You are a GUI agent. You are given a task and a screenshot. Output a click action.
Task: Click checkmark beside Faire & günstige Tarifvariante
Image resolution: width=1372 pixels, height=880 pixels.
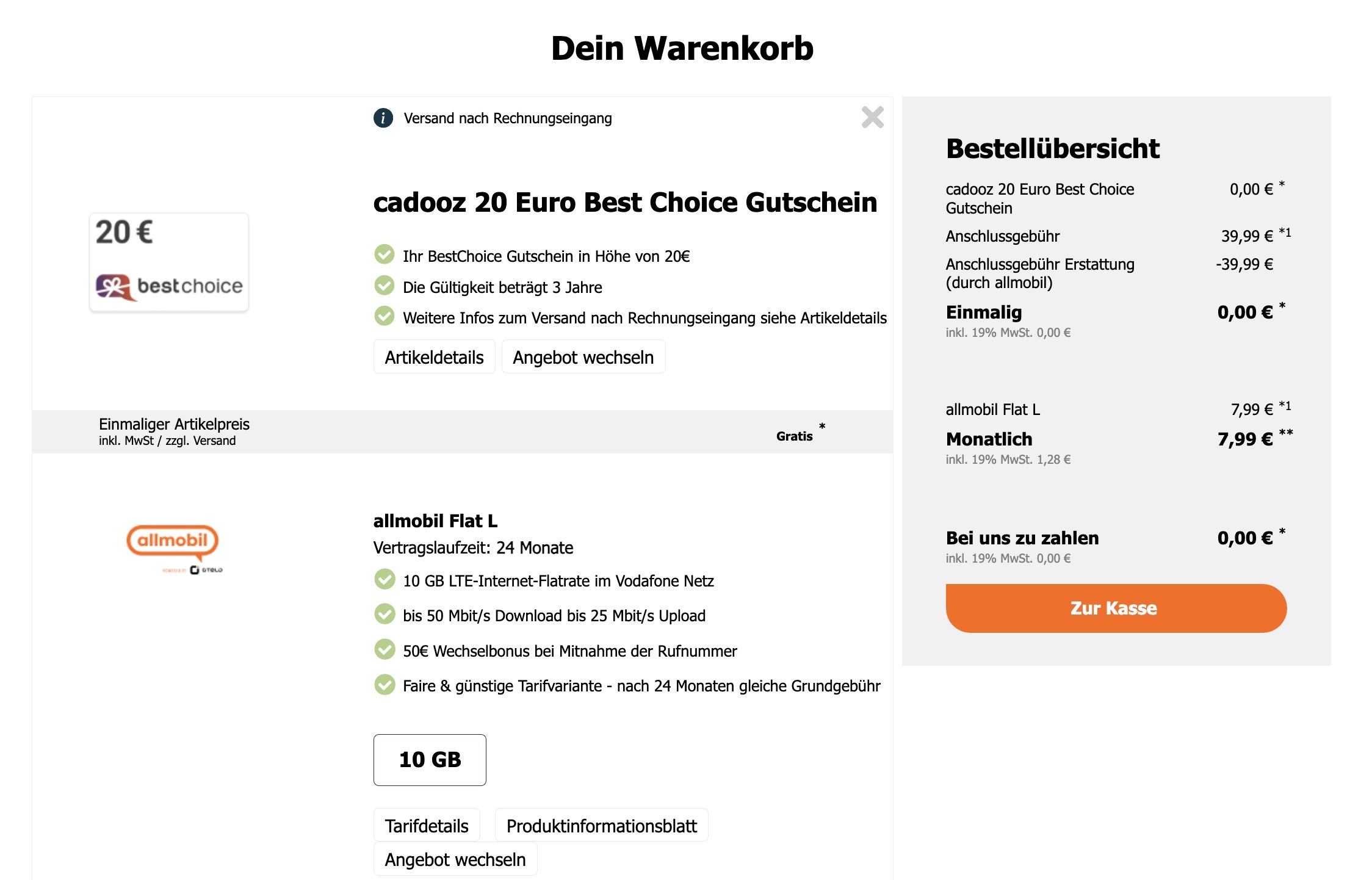pyautogui.click(x=385, y=684)
